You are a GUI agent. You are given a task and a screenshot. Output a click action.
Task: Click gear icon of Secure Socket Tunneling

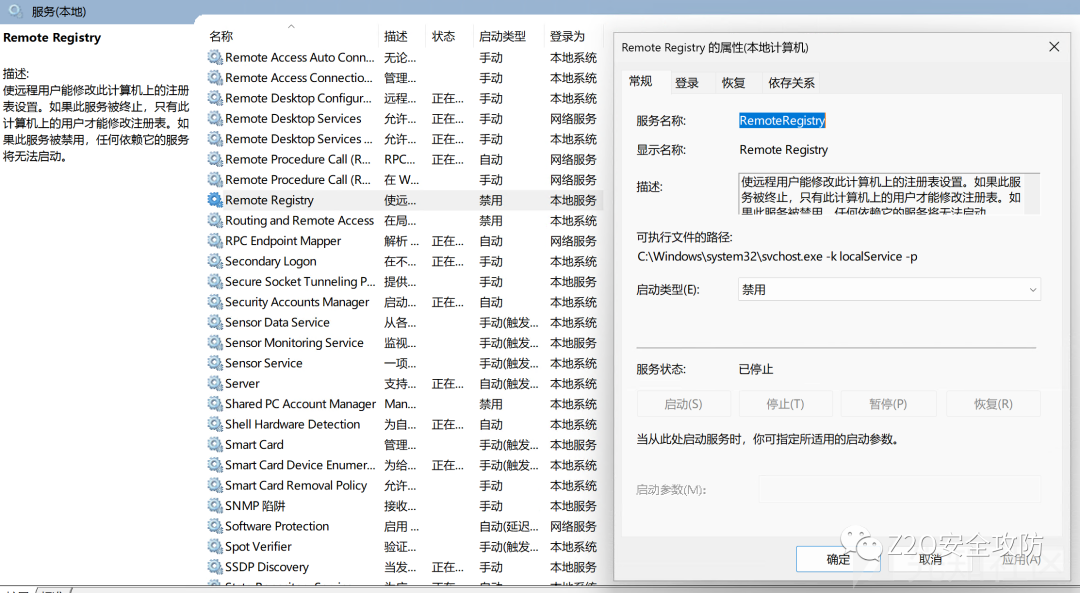215,281
